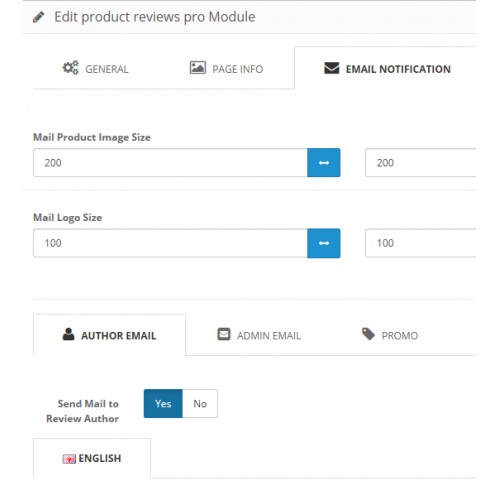Click the envelope icon on Admin Email
Viewport: 500px width, 500px height.
coord(224,334)
